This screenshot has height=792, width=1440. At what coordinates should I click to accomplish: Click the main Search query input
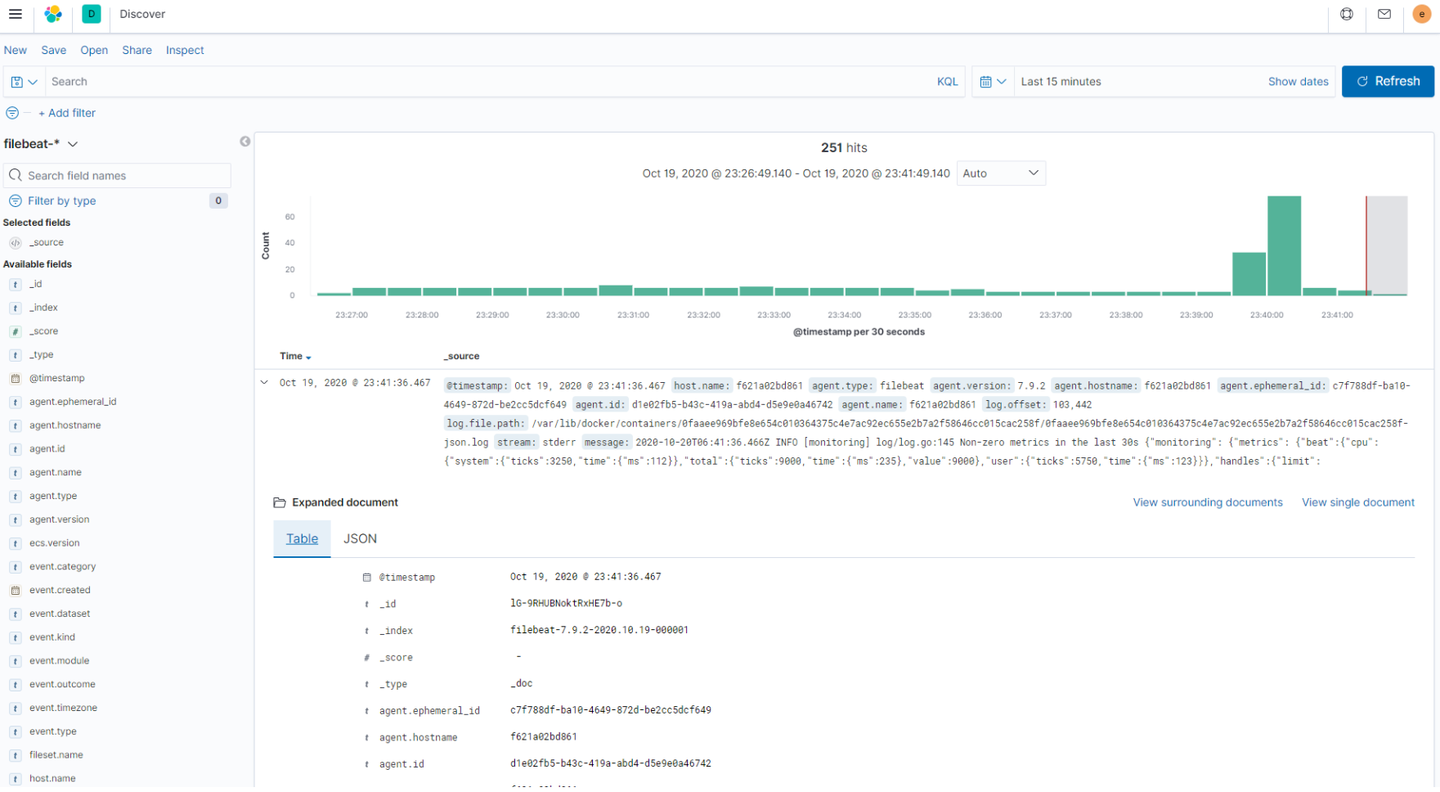[x=488, y=82]
